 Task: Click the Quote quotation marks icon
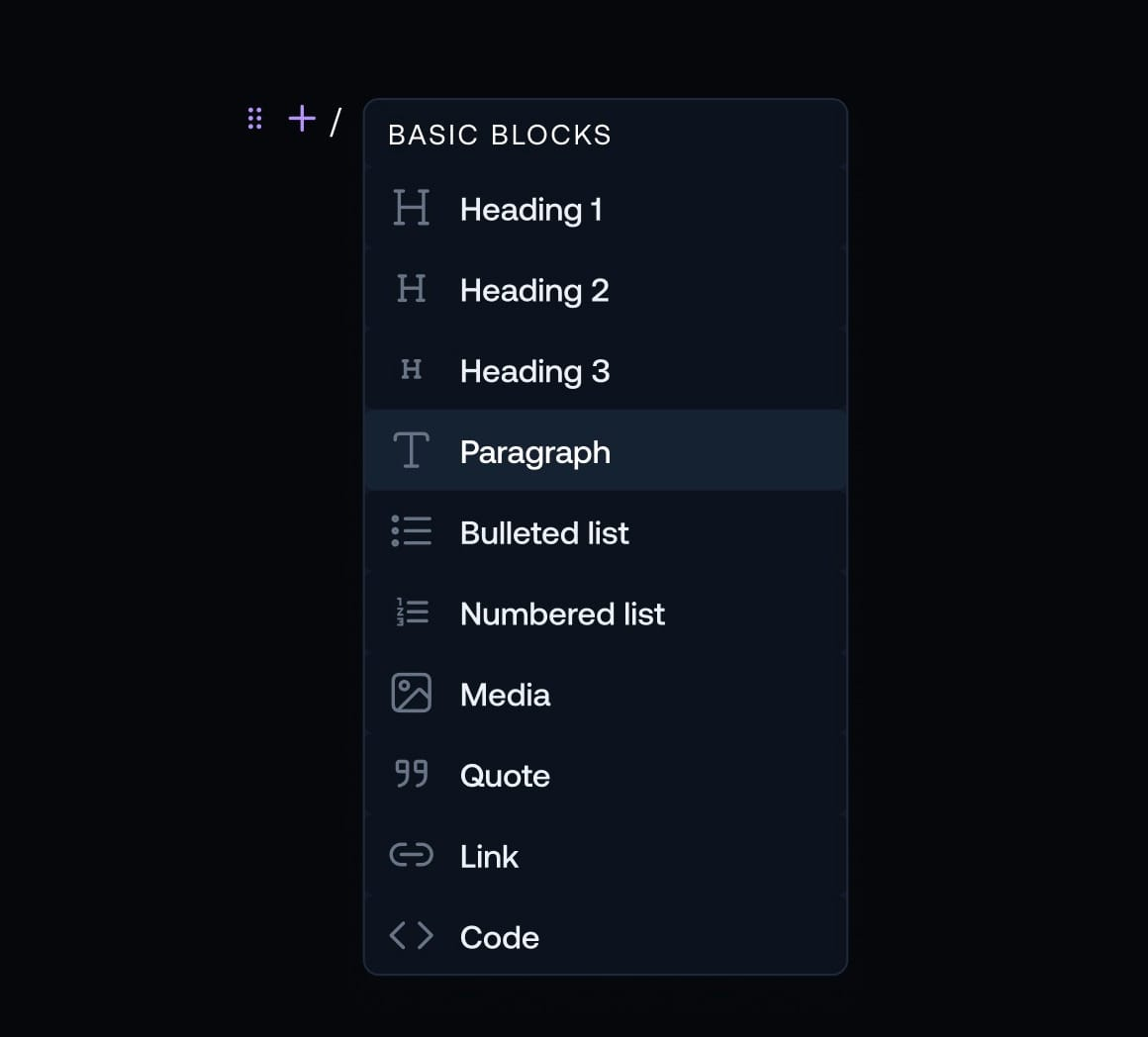[x=411, y=775]
